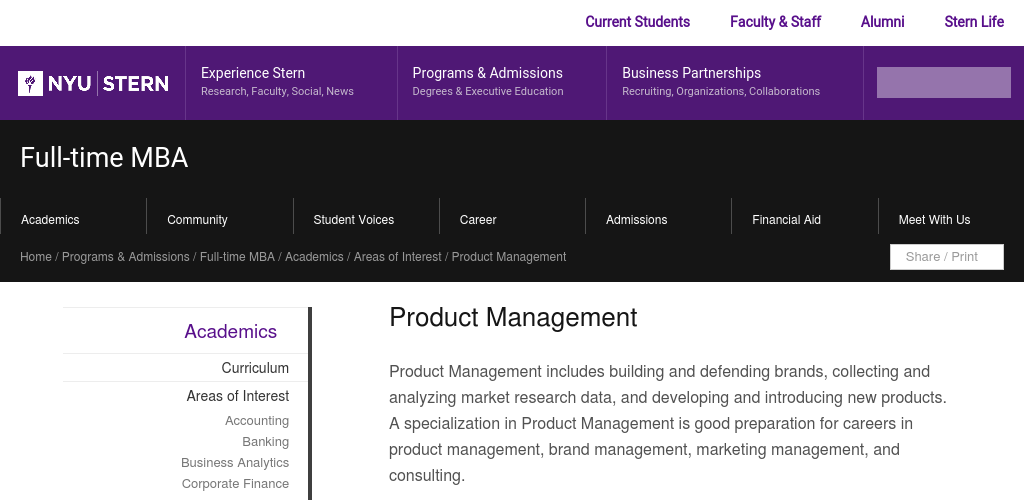Click Full-time MBA in breadcrumb
This screenshot has width=1024, height=500.
(x=237, y=257)
